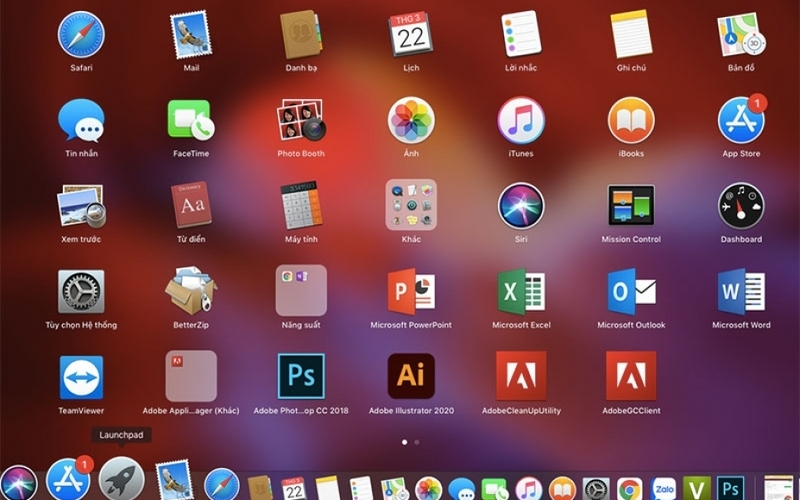Open App Store in the Launchpad grid
Viewport: 800px width, 500px height.
tap(741, 120)
